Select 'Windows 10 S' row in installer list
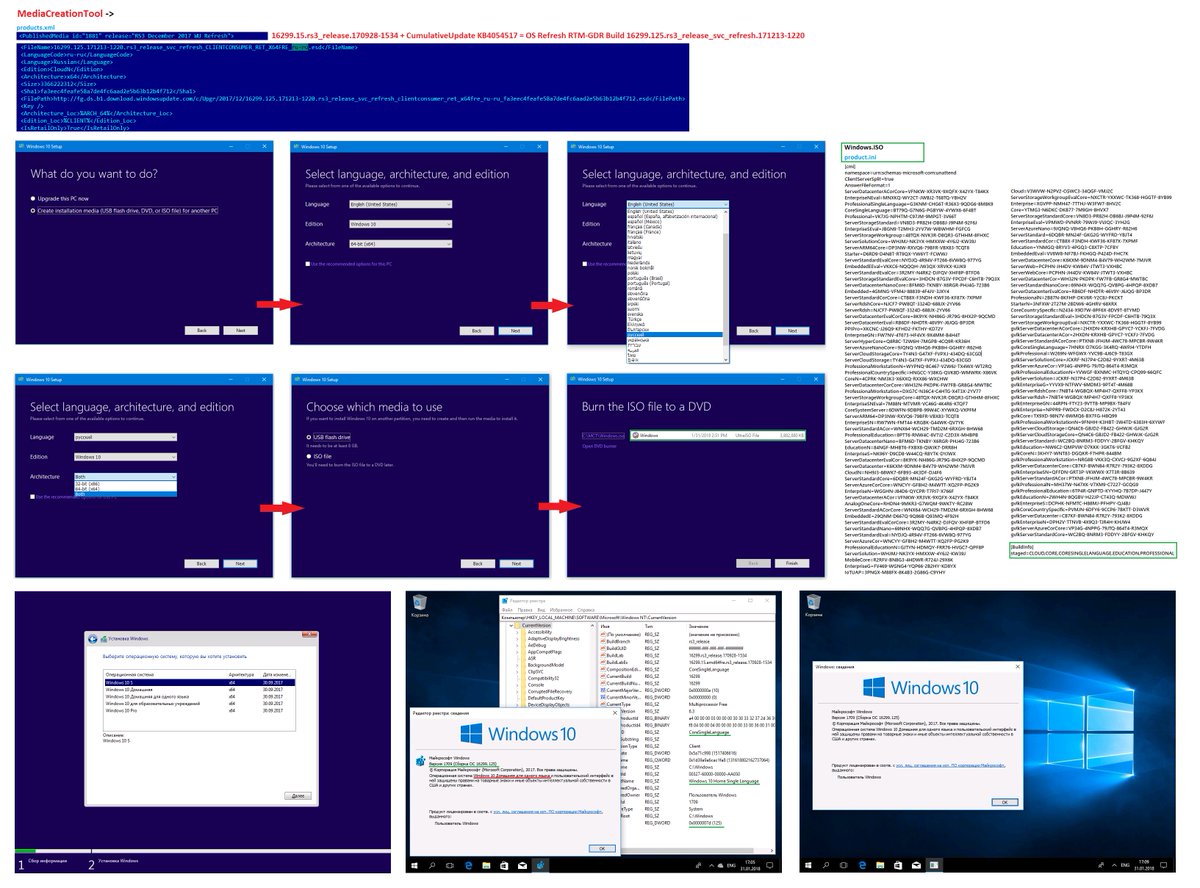Viewport: 1200px width, 888px height. coord(200,682)
